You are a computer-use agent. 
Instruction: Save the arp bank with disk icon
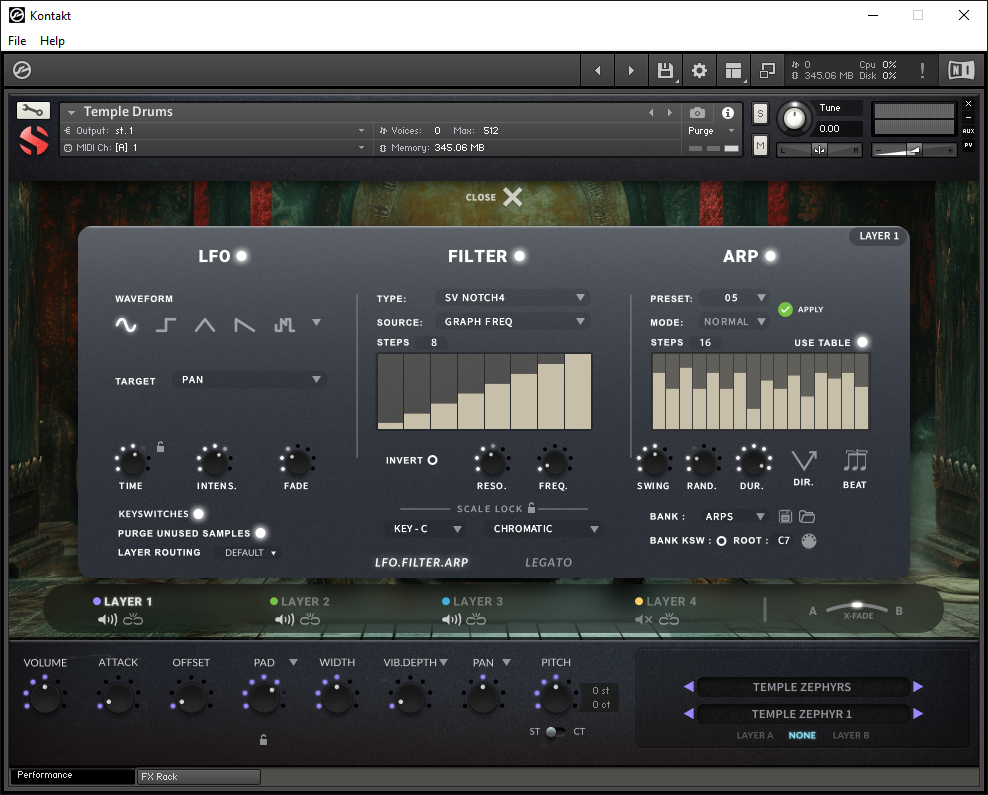[785, 517]
